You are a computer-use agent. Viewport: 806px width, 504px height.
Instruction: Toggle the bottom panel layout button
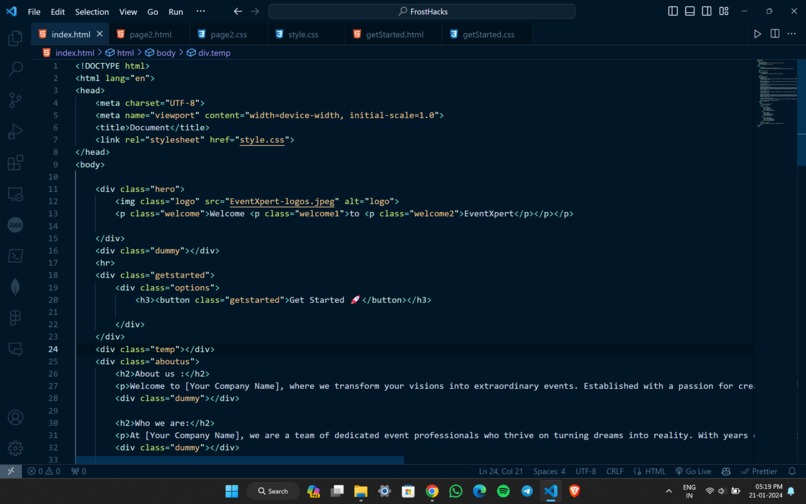690,11
